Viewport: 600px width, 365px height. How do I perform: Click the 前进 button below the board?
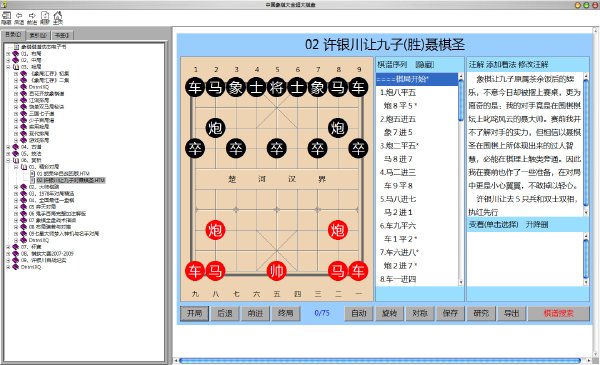(255, 313)
